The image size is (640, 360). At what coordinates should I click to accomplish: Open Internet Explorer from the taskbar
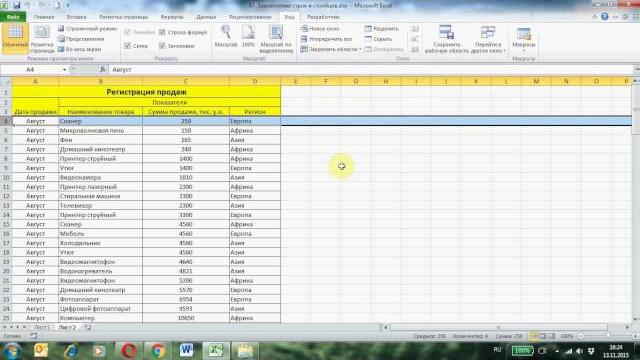point(71,350)
